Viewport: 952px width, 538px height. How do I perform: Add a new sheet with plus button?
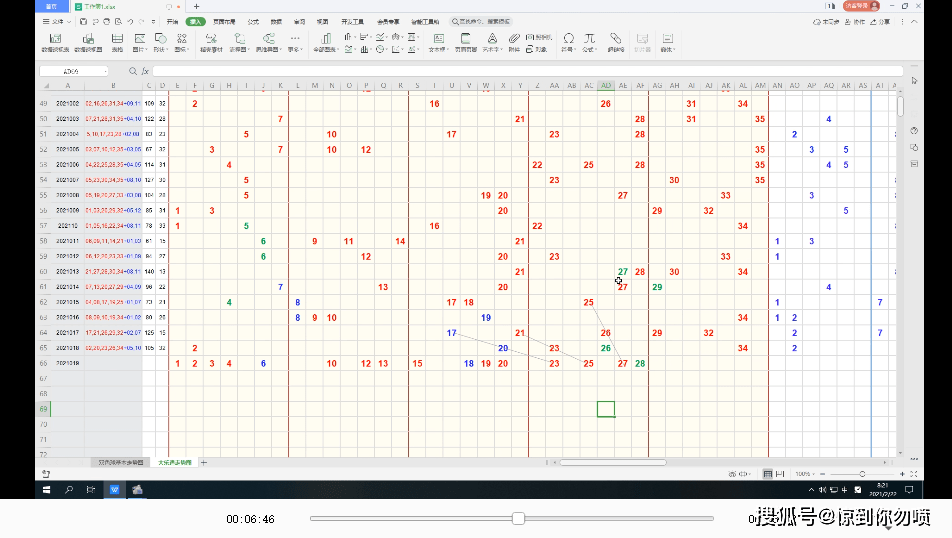pos(204,463)
